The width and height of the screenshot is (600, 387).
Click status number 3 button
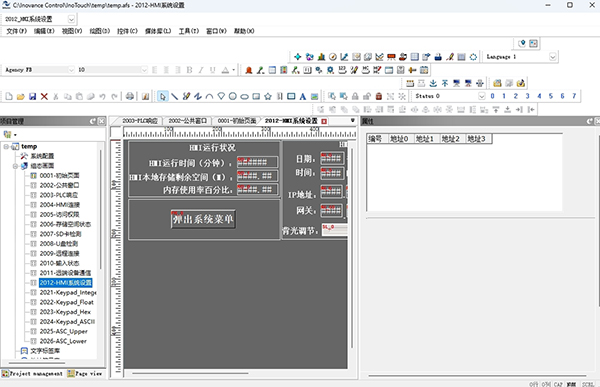(527, 96)
